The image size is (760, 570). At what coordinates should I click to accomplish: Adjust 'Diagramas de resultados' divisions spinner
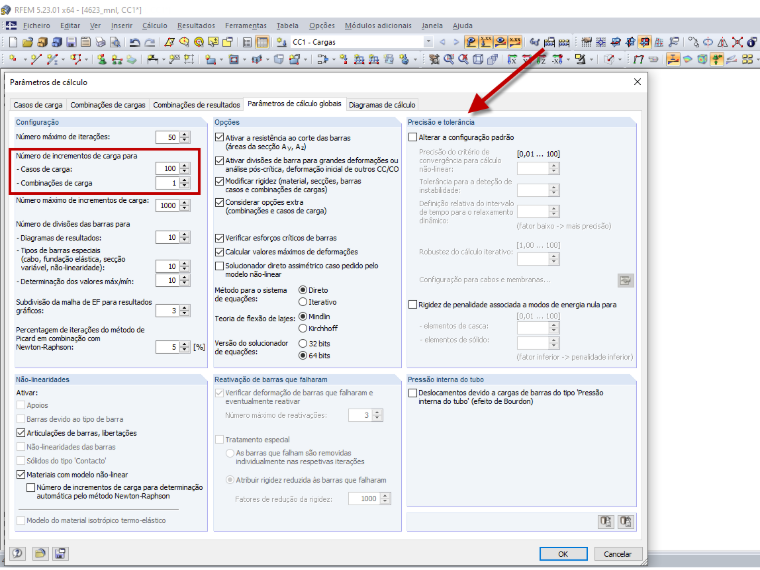(185, 238)
